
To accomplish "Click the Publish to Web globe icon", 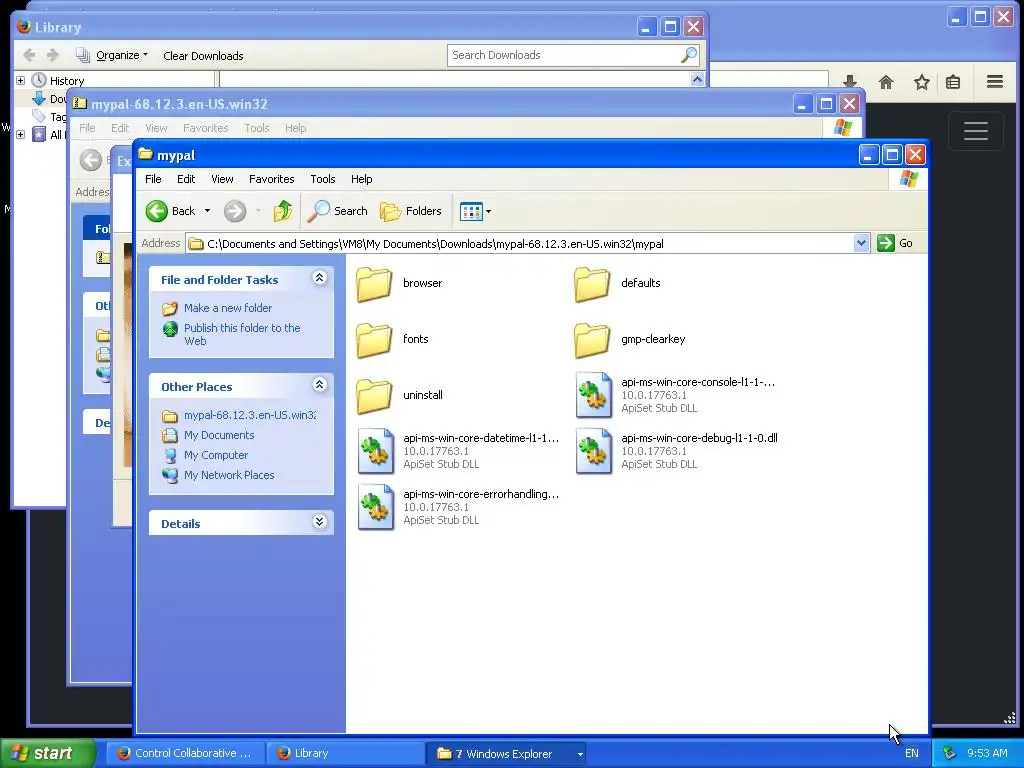I will tap(170, 328).
